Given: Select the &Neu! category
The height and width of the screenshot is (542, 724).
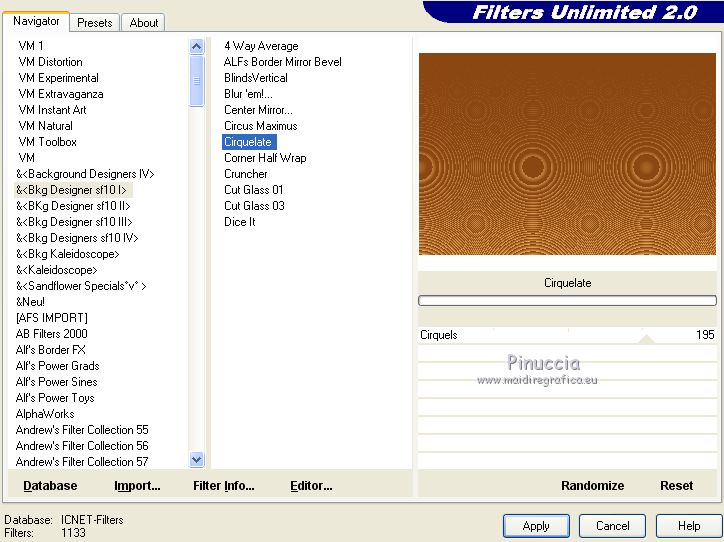Looking at the screenshot, I should click(30, 302).
